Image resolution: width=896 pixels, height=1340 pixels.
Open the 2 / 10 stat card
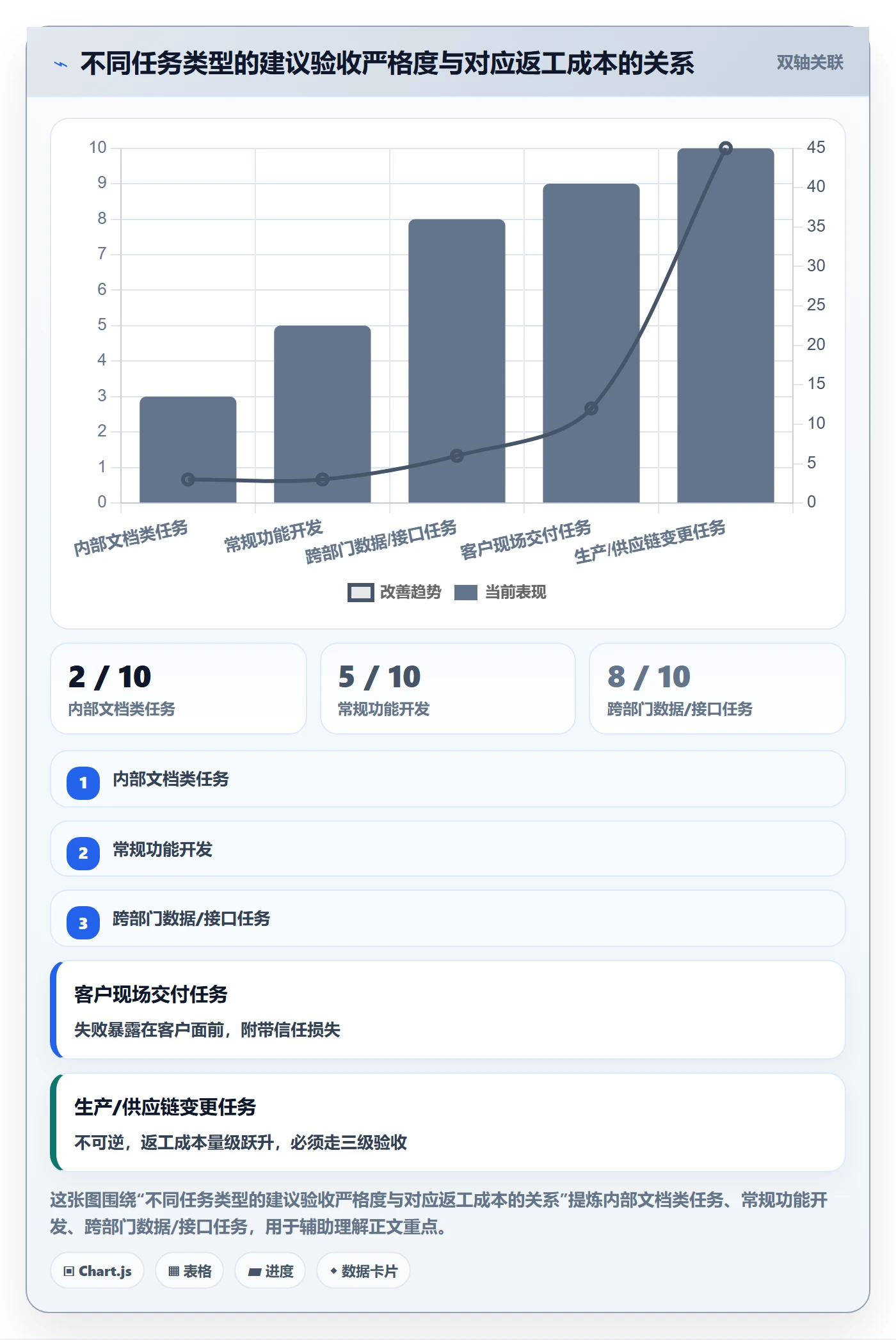click(179, 689)
